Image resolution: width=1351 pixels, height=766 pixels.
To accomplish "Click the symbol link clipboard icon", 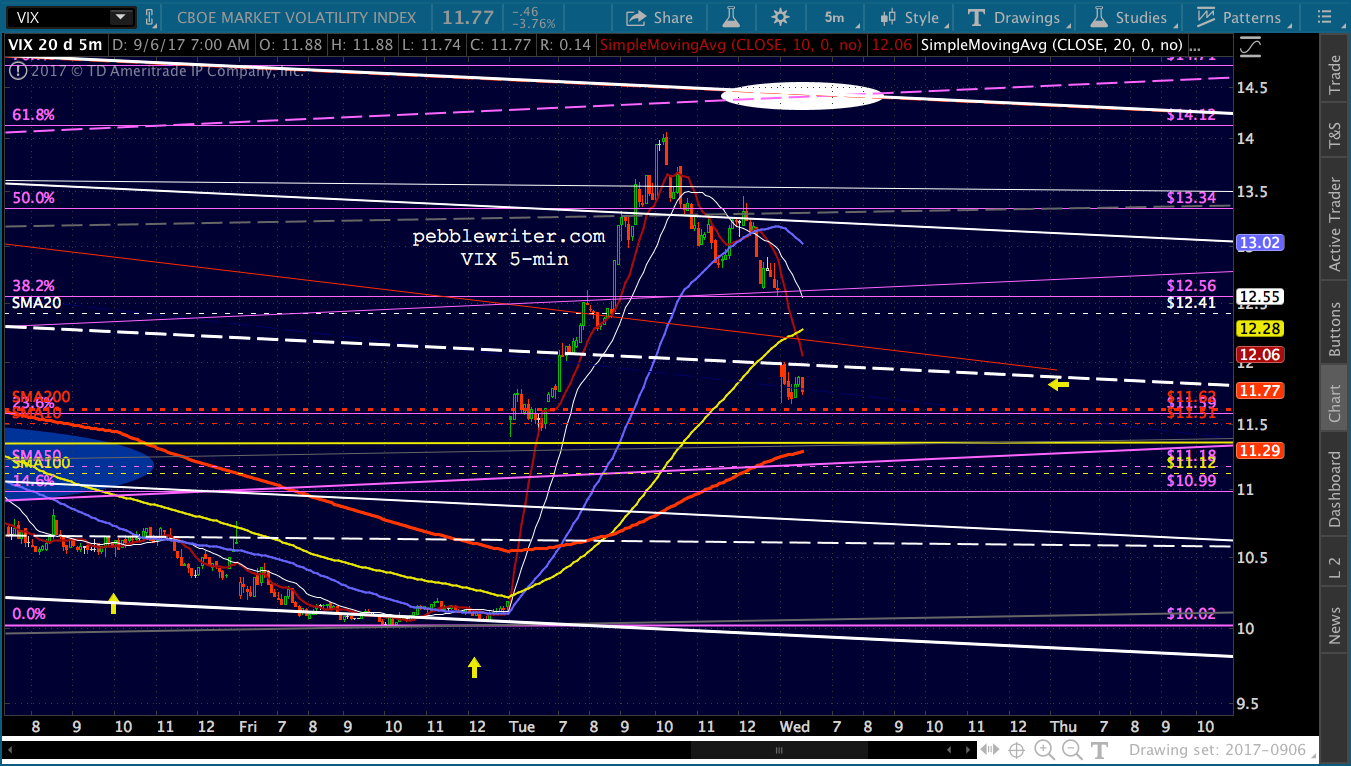I will (x=150, y=17).
